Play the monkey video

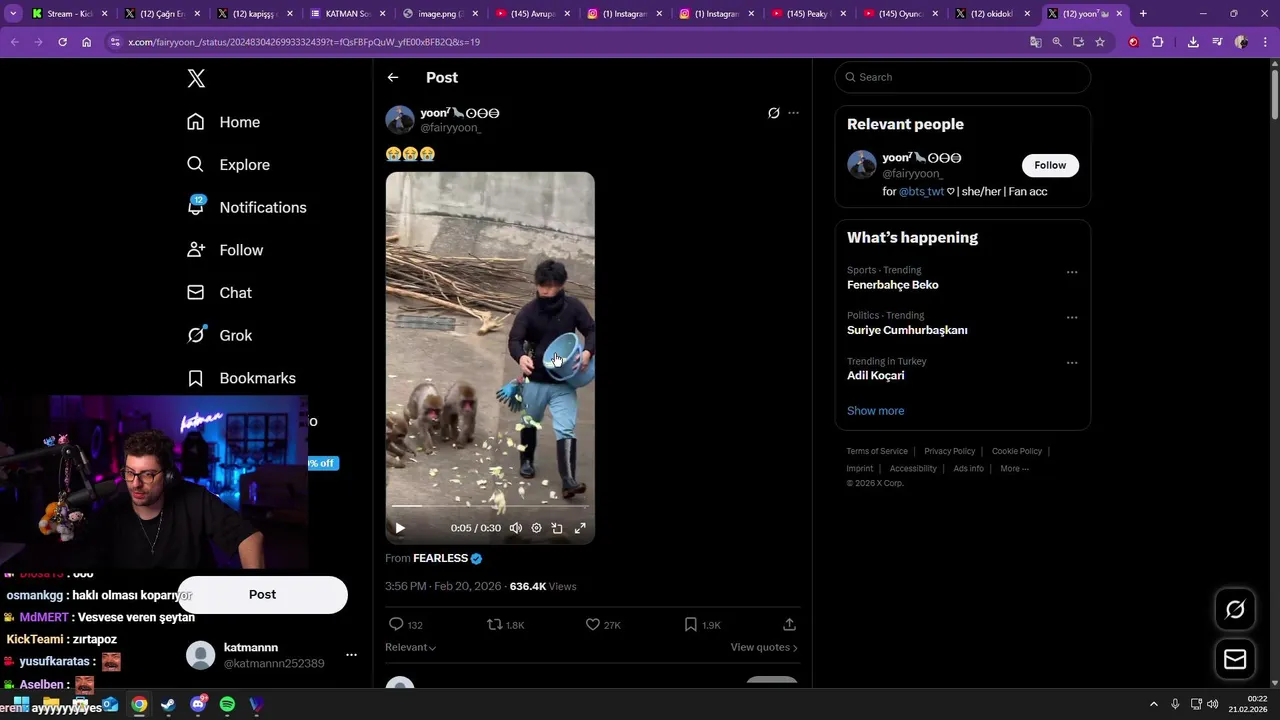coord(400,528)
